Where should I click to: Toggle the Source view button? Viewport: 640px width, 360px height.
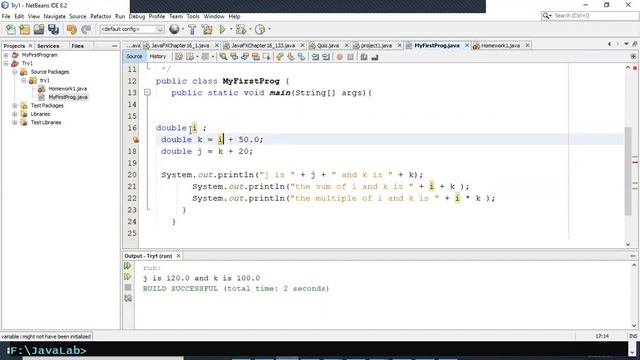[x=134, y=57]
